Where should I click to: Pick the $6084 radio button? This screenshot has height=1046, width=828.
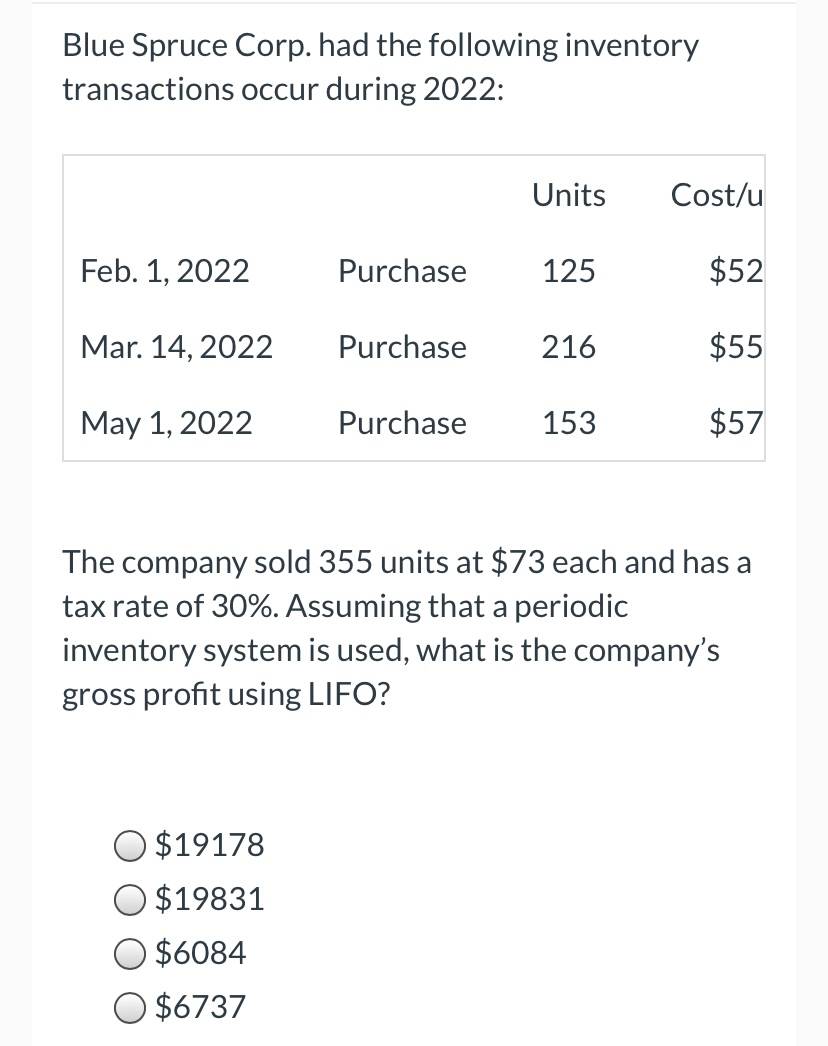tap(129, 954)
